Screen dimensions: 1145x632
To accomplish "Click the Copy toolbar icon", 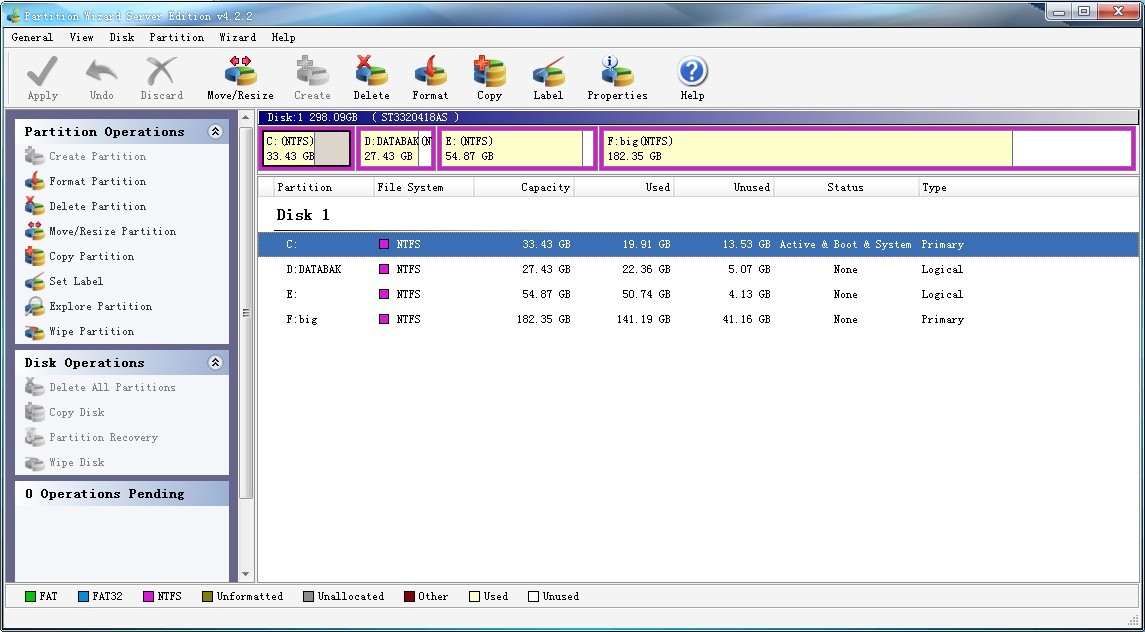I will tap(489, 72).
